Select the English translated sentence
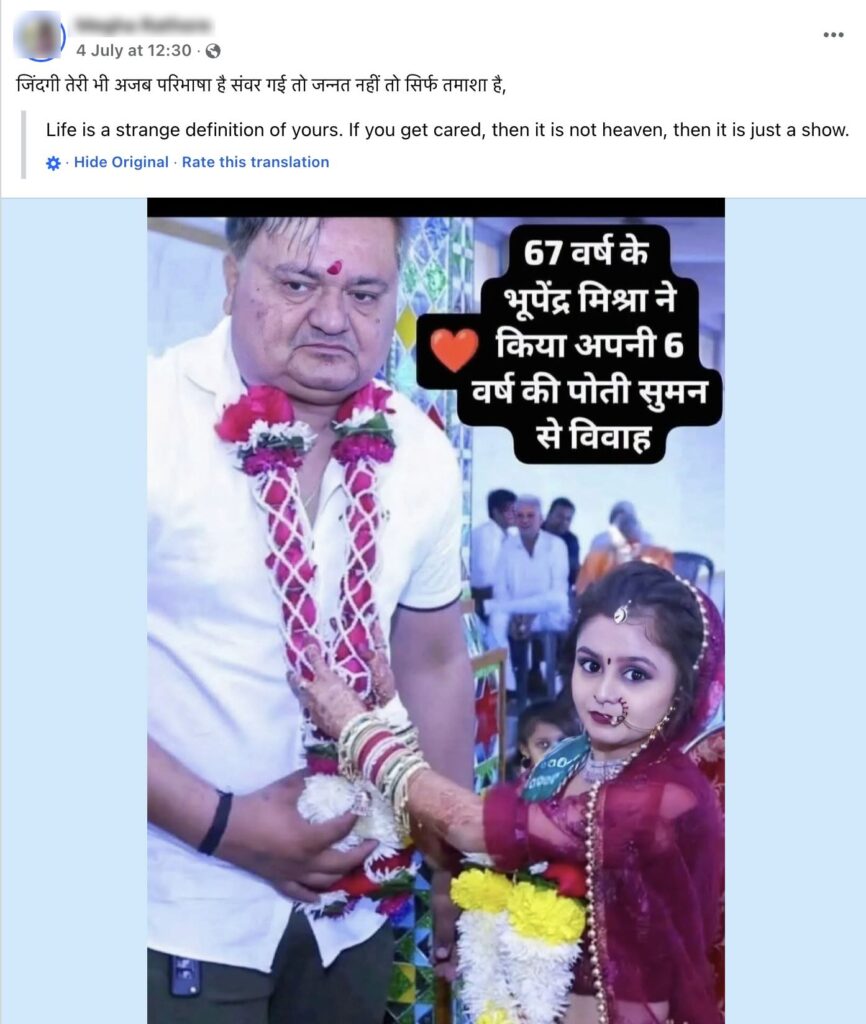Screen dimensions: 866x1024 (447, 130)
